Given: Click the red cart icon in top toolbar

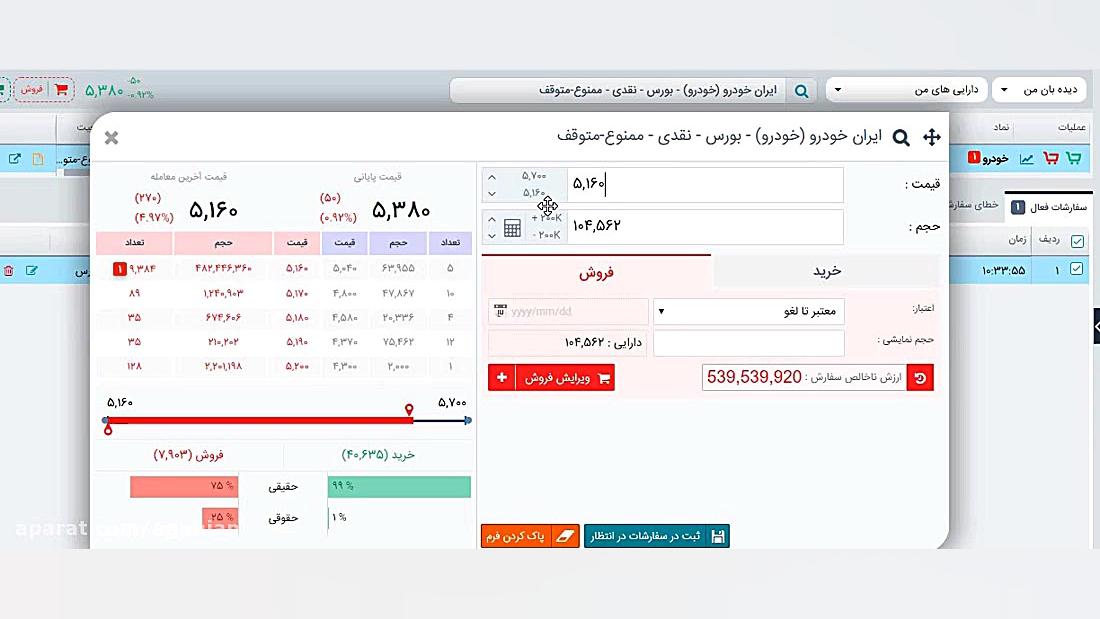Looking at the screenshot, I should [x=61, y=89].
